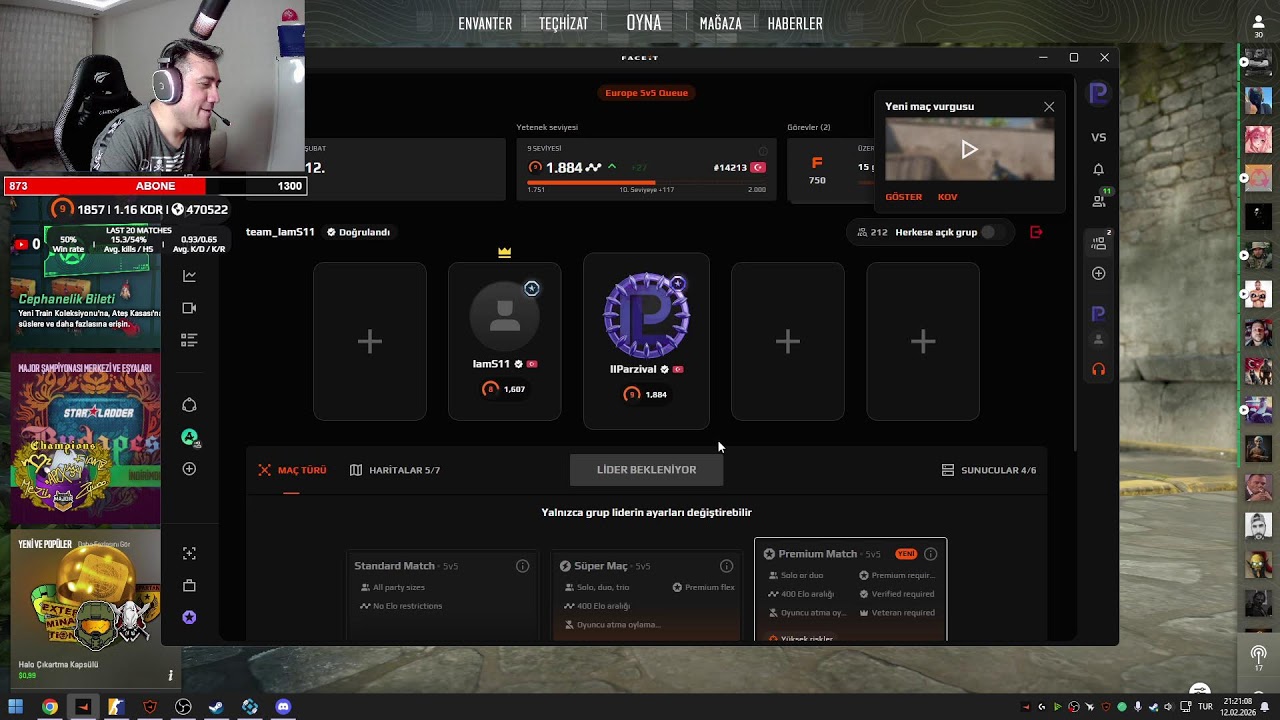Click the 750 FACEIT points card
Image resolution: width=1280 pixels, height=720 pixels.
(x=817, y=170)
